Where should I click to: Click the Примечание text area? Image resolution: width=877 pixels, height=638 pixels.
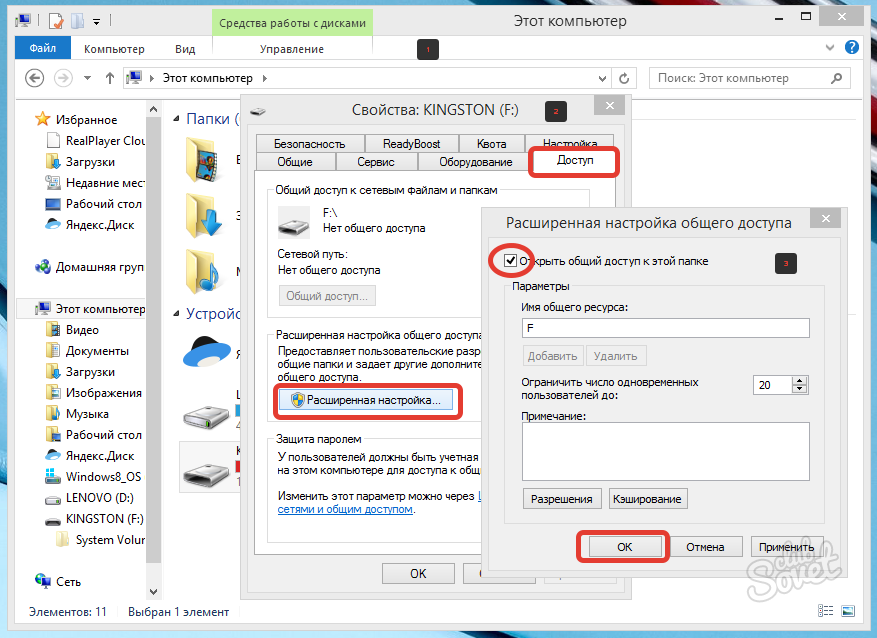666,451
